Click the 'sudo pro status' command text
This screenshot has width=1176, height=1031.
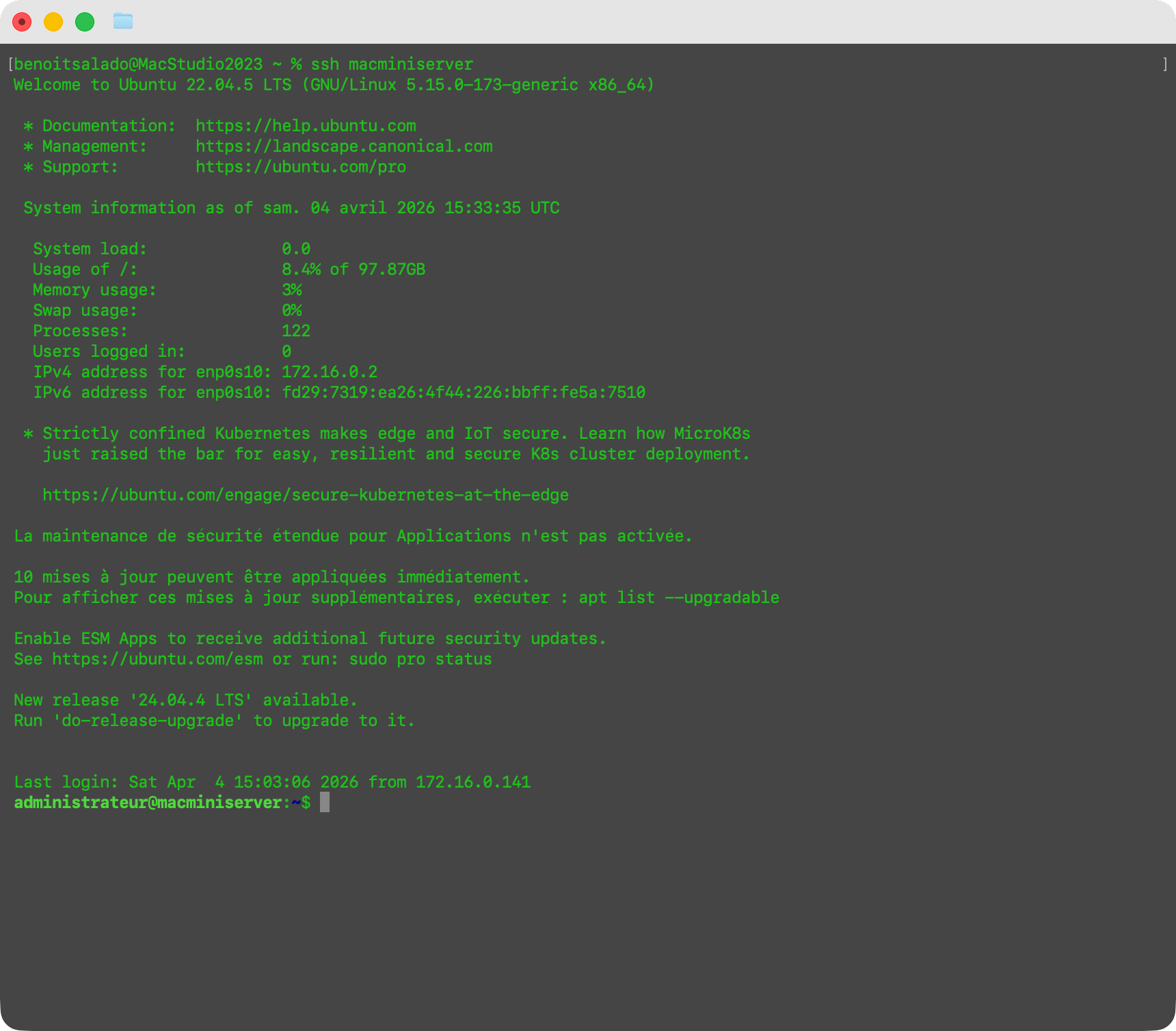pyautogui.click(x=420, y=659)
